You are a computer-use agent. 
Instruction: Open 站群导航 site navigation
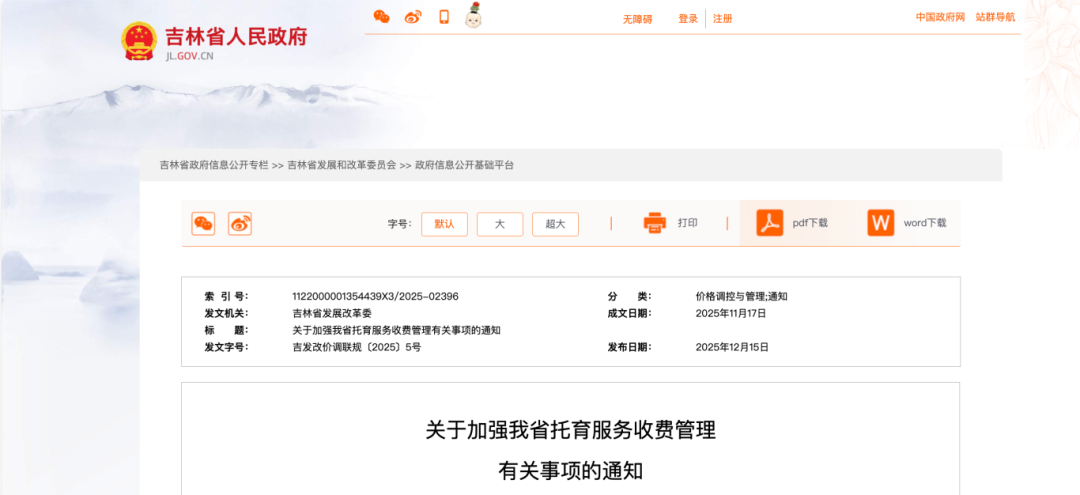tap(995, 17)
